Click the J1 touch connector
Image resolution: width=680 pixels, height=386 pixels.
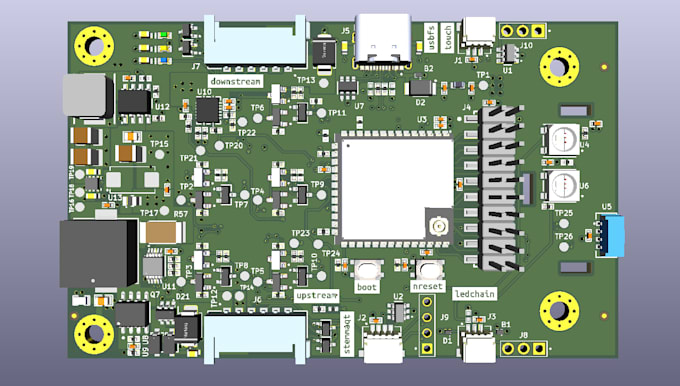tap(479, 35)
